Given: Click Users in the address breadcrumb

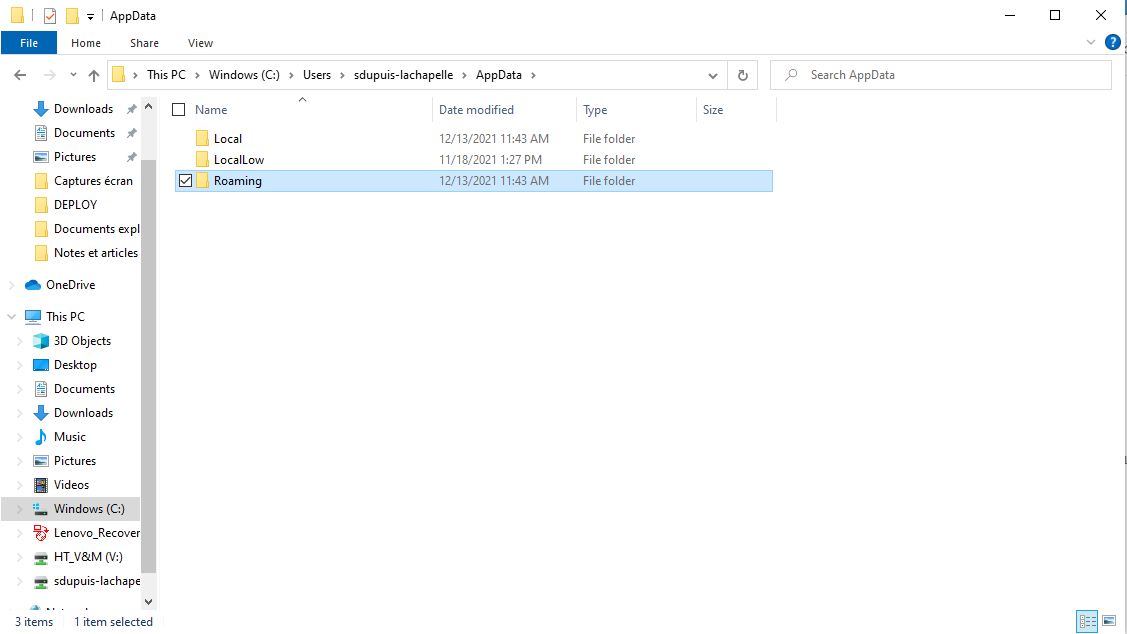Looking at the screenshot, I should (317, 75).
